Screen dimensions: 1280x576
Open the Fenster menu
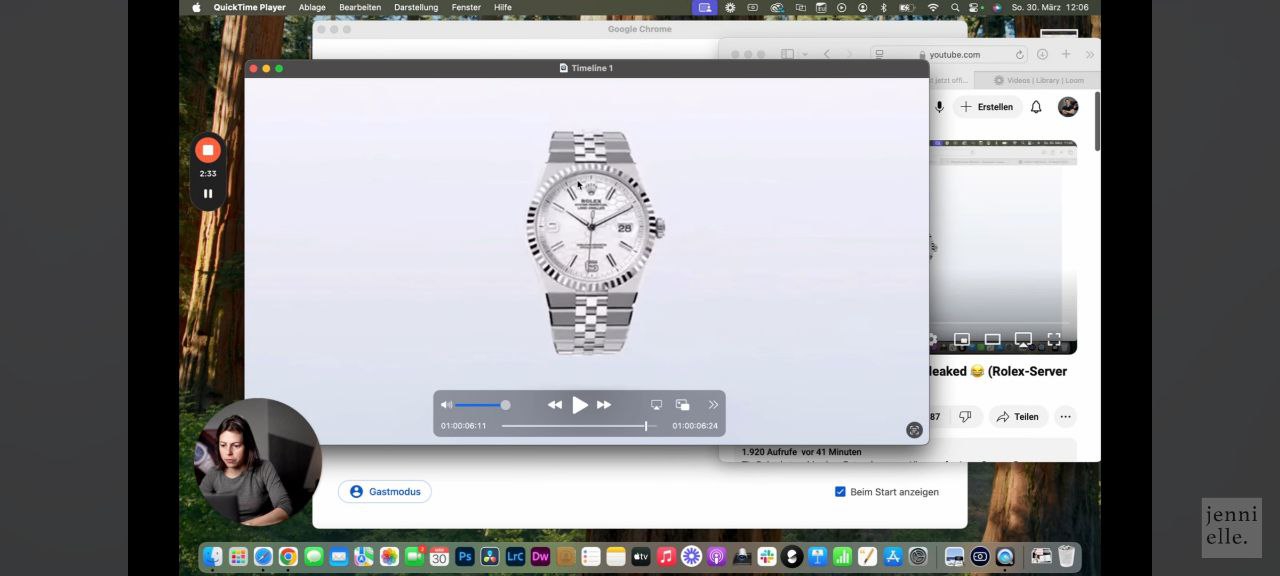coord(466,7)
